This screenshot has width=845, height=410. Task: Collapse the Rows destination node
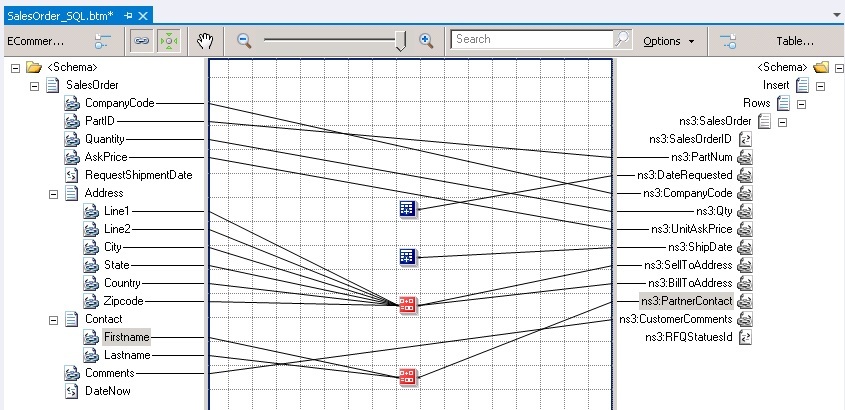point(801,104)
